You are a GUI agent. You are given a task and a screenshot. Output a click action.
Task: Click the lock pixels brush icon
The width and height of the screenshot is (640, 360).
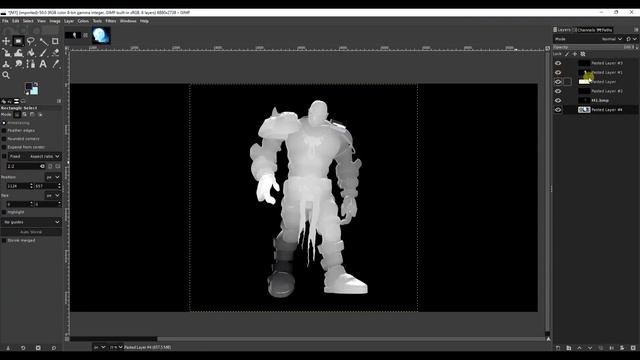pyautogui.click(x=567, y=54)
